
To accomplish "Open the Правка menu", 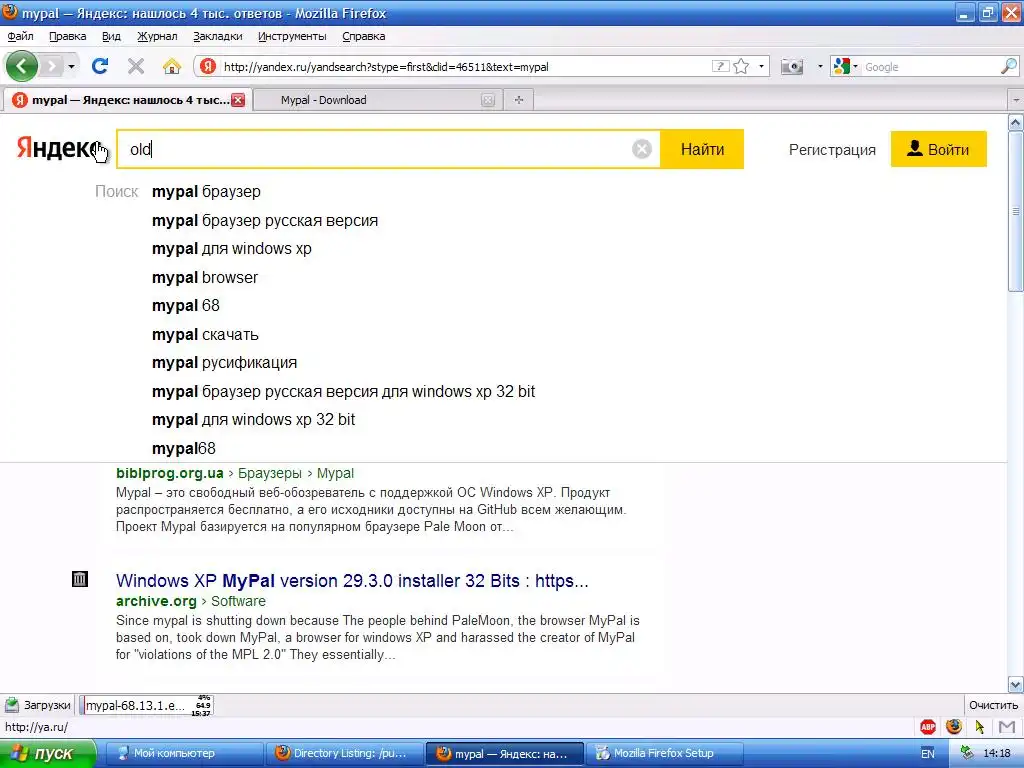I will tap(67, 37).
